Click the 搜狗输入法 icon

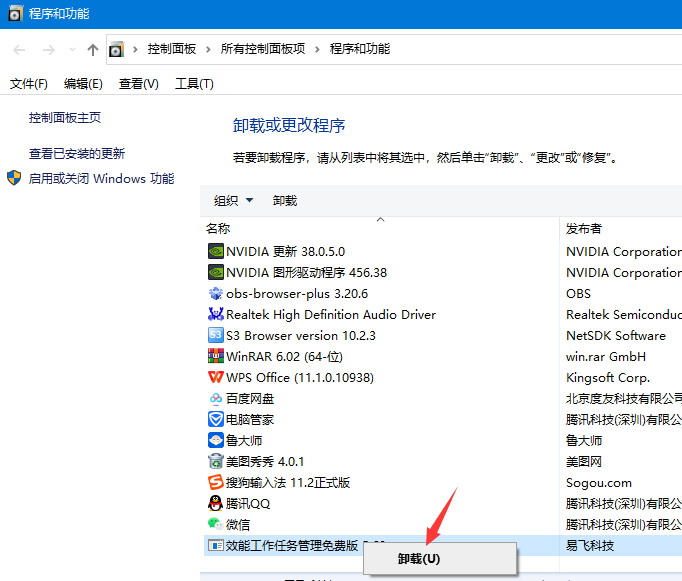point(216,482)
